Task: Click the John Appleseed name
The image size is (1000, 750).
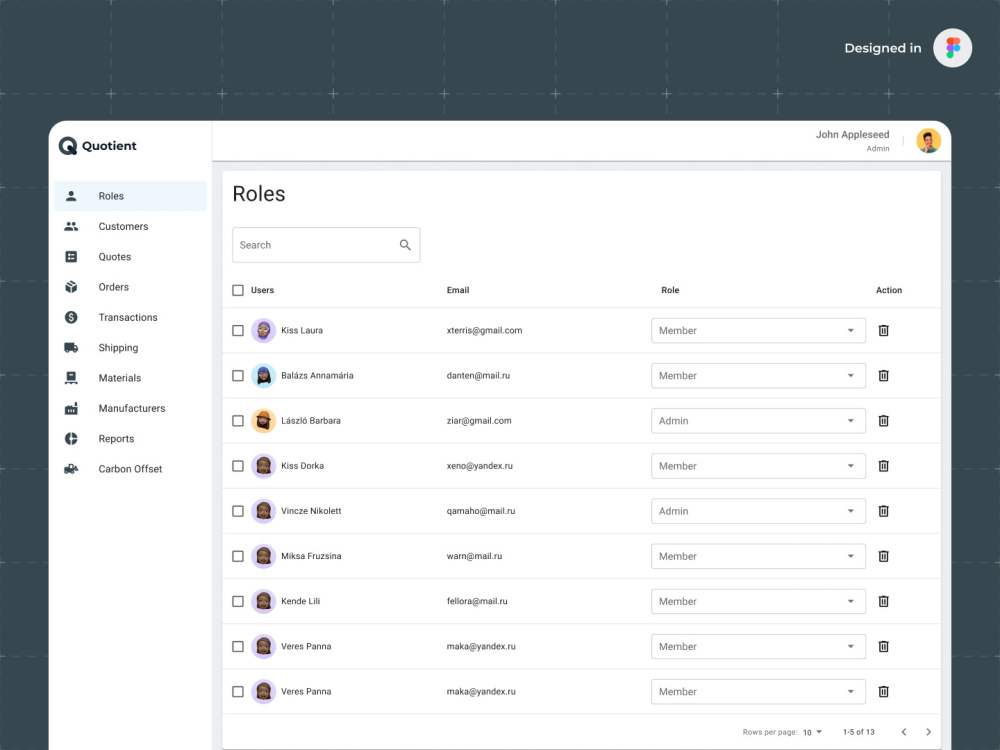Action: (852, 135)
